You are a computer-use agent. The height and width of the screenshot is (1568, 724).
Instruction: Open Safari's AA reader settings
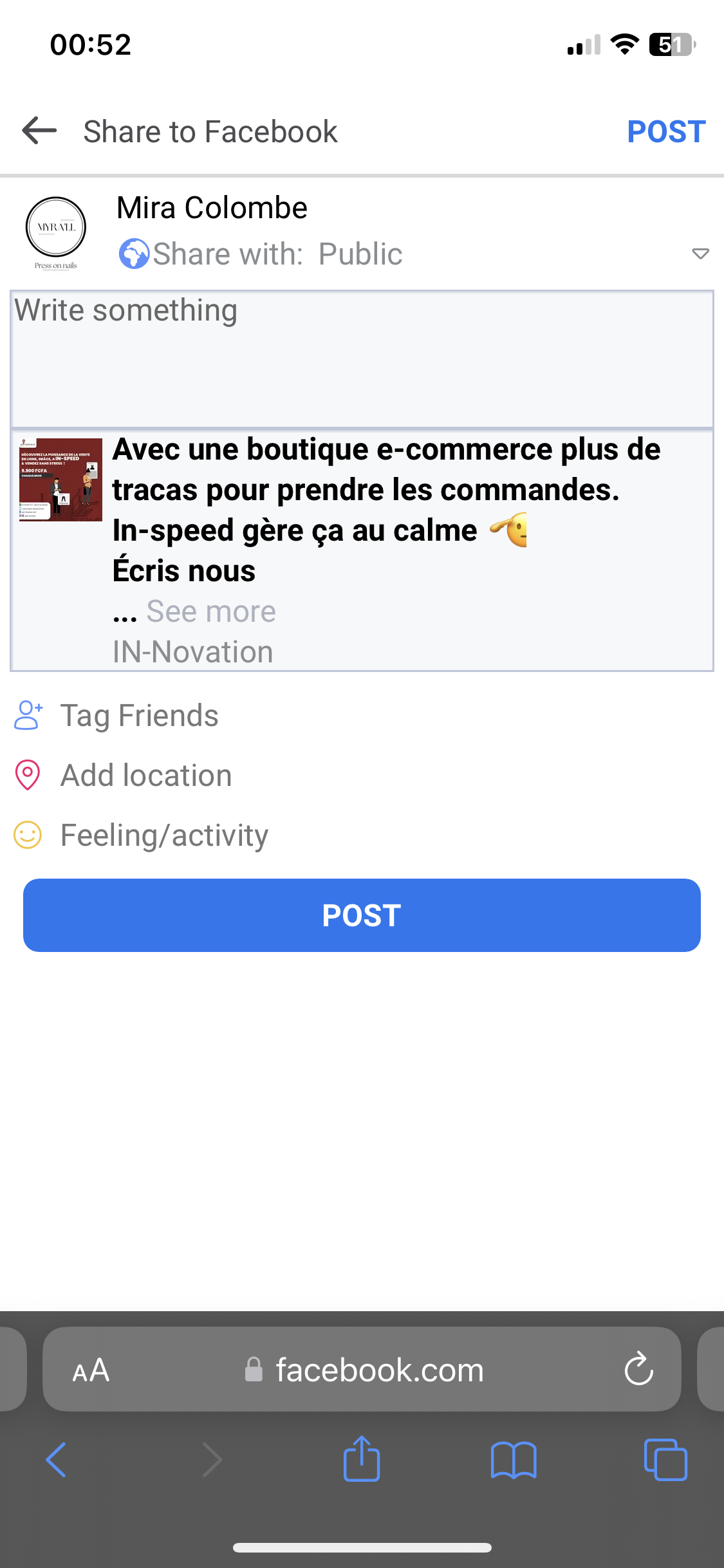(x=91, y=1370)
